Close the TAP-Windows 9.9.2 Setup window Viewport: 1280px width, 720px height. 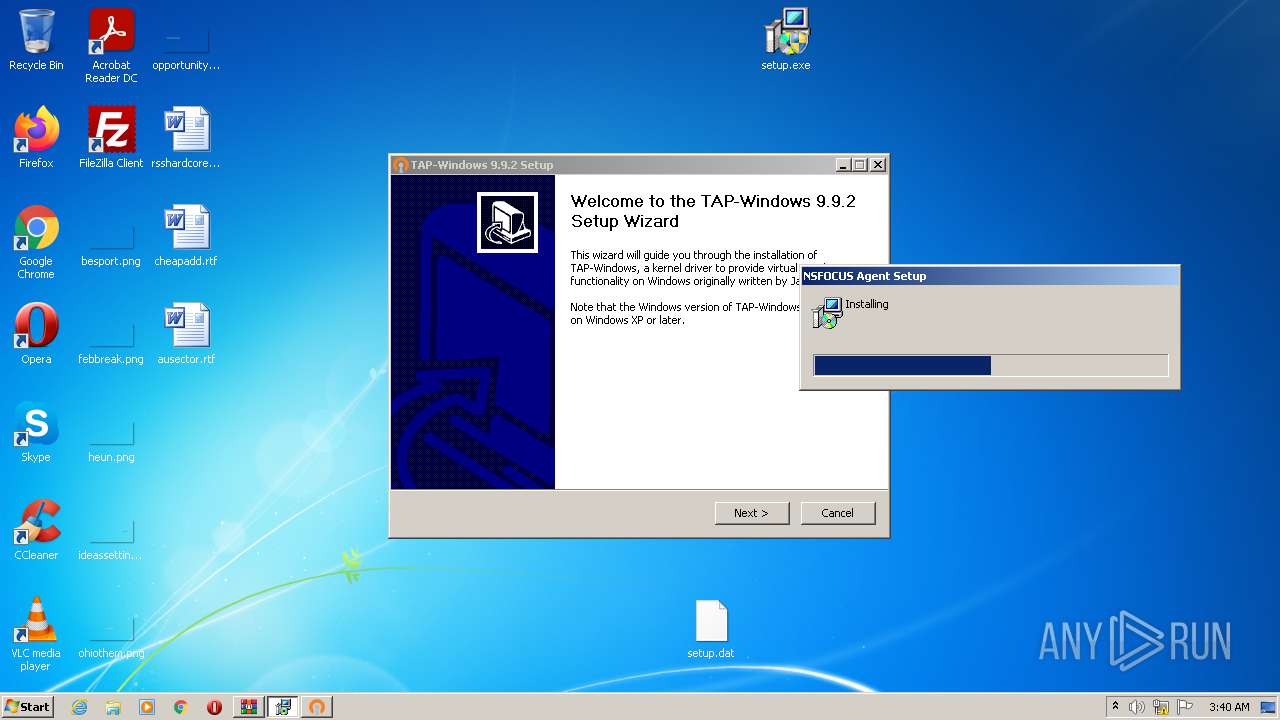tap(877, 165)
